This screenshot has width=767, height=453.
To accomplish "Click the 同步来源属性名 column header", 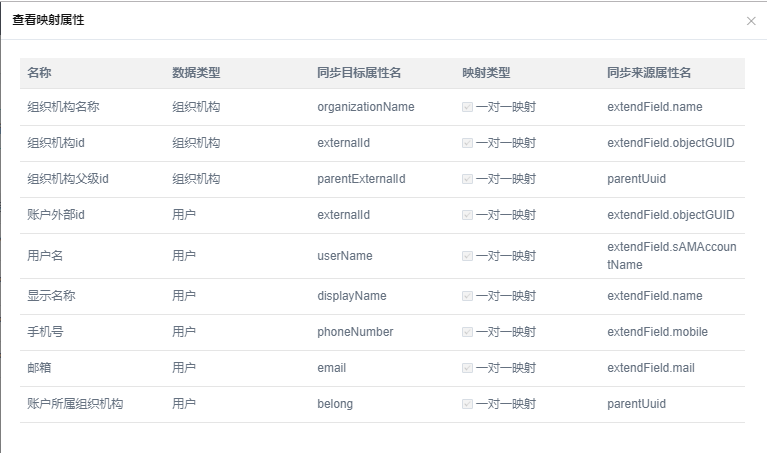I will (649, 73).
